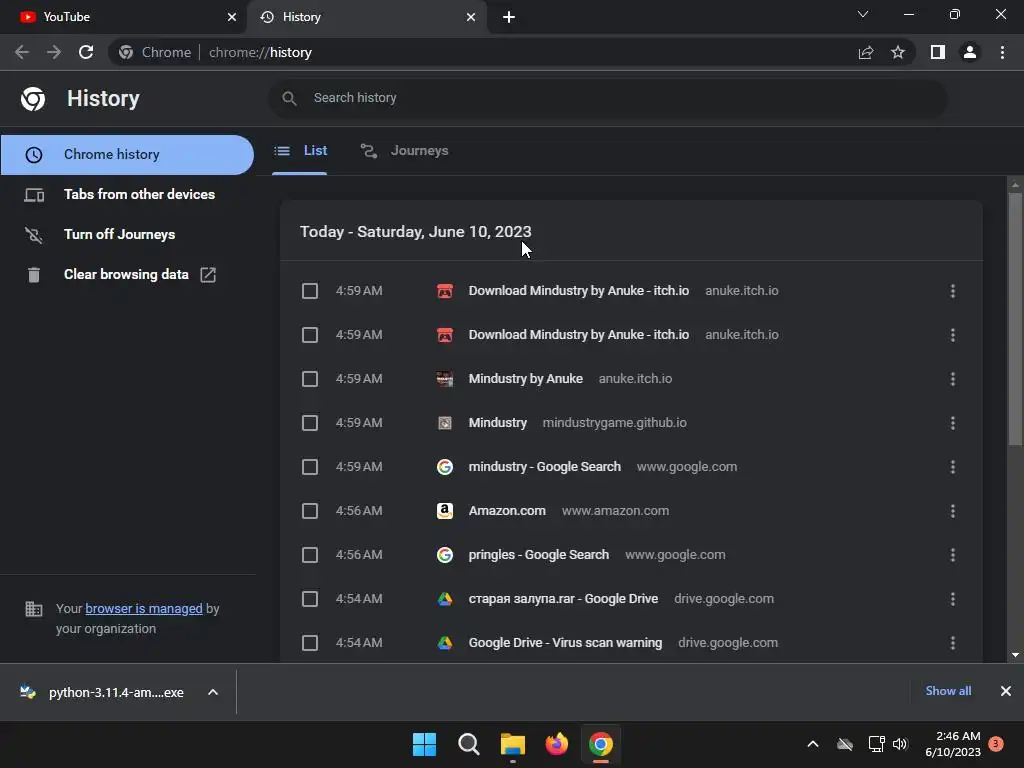Switch to the List tab
1024x768 pixels.
(300, 151)
